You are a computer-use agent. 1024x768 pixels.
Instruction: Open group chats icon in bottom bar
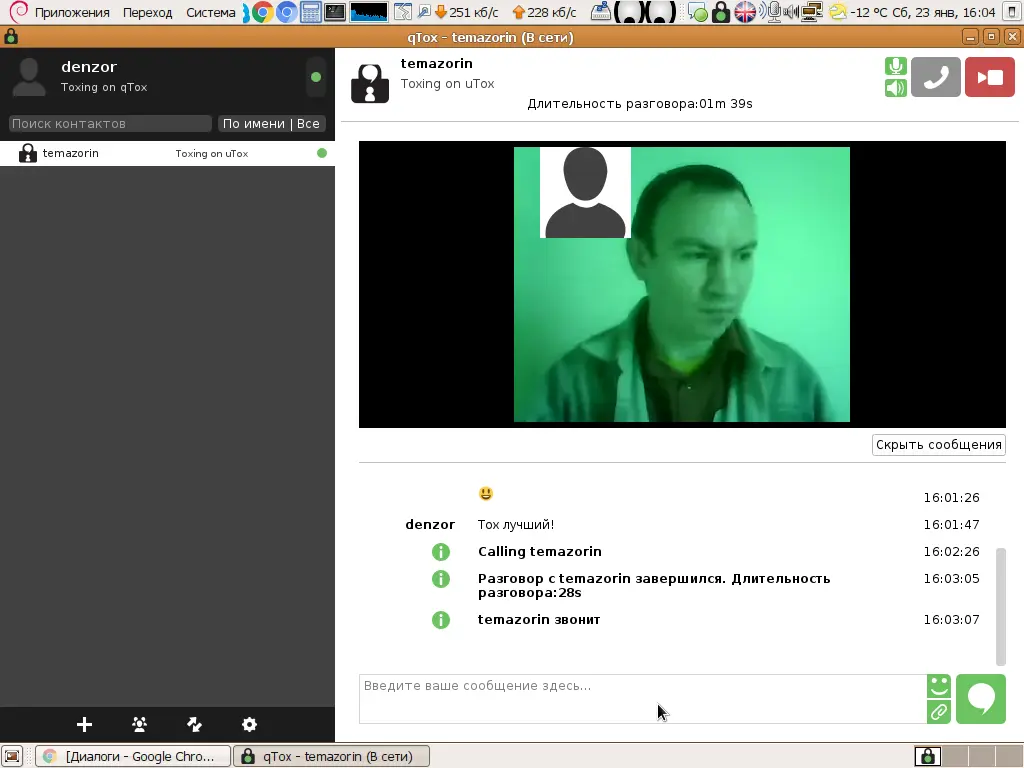coord(139,724)
